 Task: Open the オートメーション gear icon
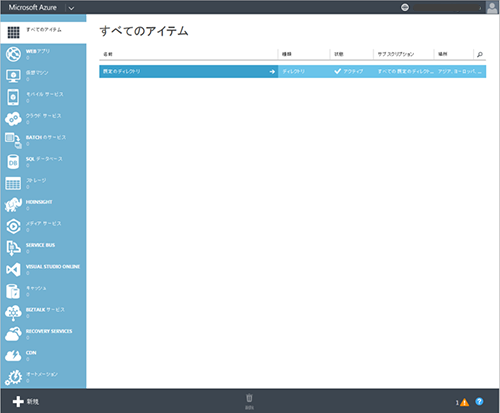coord(13,377)
